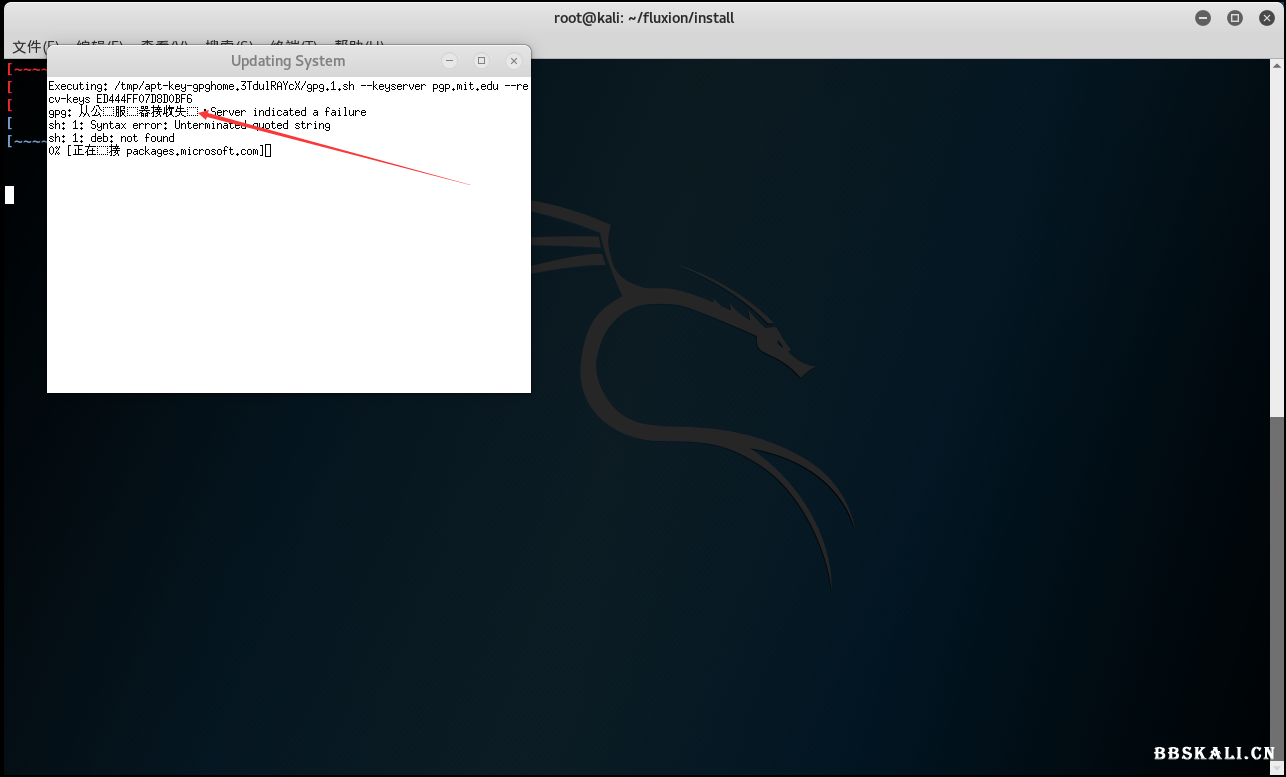Click the terminal scrollbar up arrow
This screenshot has height=777, width=1286.
(x=1279, y=66)
